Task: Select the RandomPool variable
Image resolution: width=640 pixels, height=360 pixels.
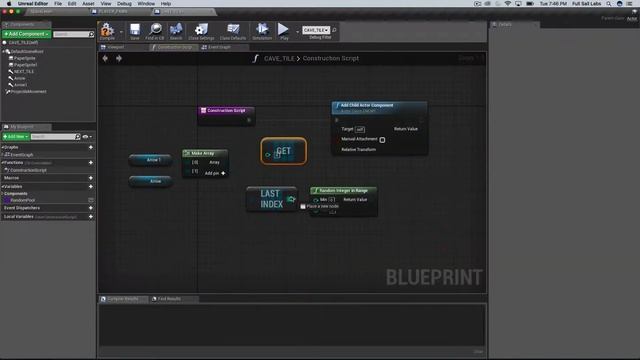Action: [x=22, y=200]
